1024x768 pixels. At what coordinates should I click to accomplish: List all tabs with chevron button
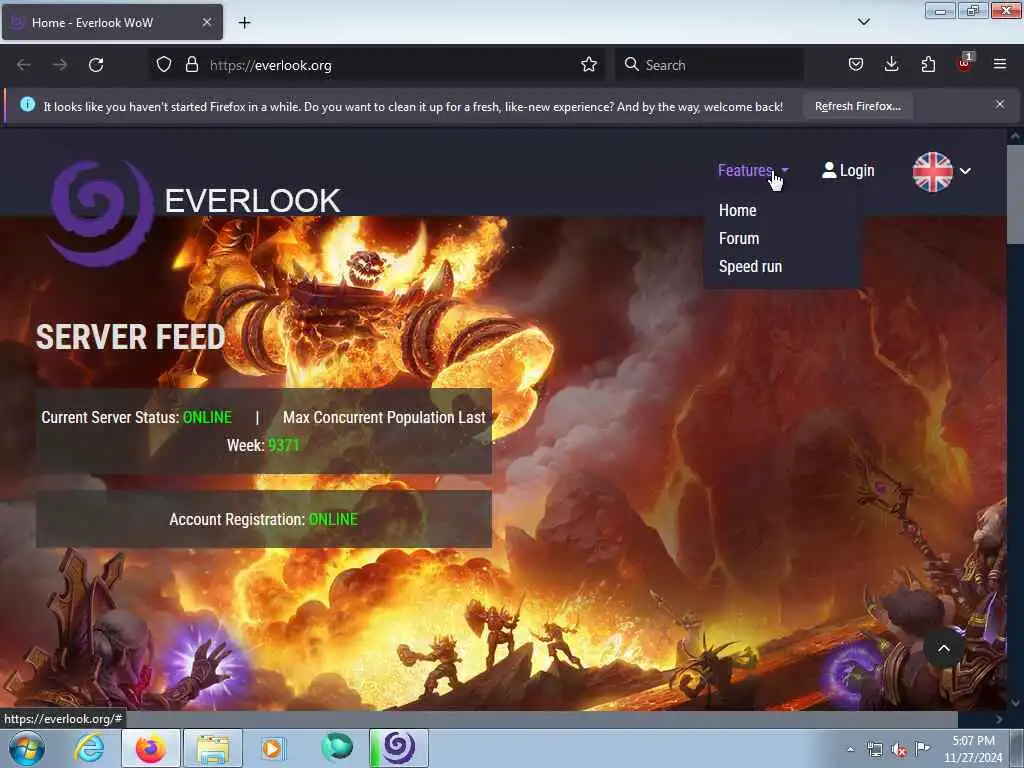click(x=864, y=22)
